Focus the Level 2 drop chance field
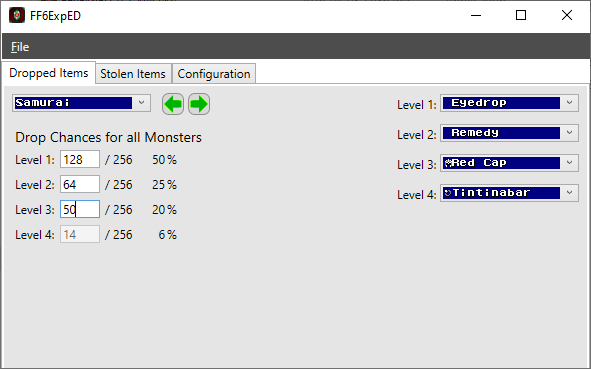This screenshot has width=591, height=369. tap(80, 184)
